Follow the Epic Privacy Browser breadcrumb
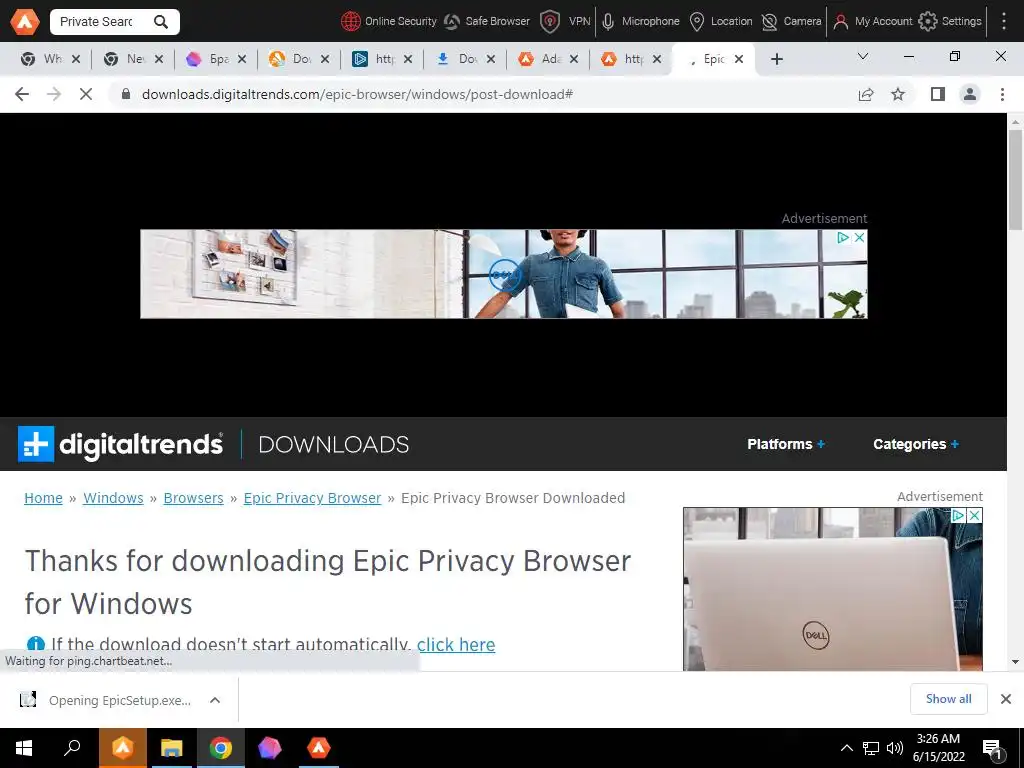 (312, 498)
